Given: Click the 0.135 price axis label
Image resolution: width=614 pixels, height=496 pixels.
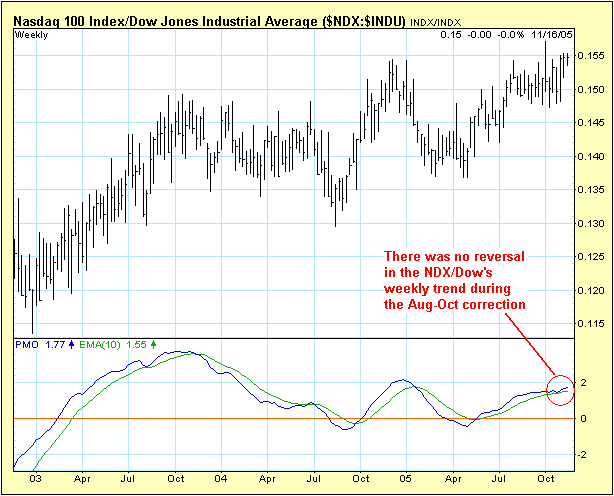Looking at the screenshot, I should [x=592, y=190].
